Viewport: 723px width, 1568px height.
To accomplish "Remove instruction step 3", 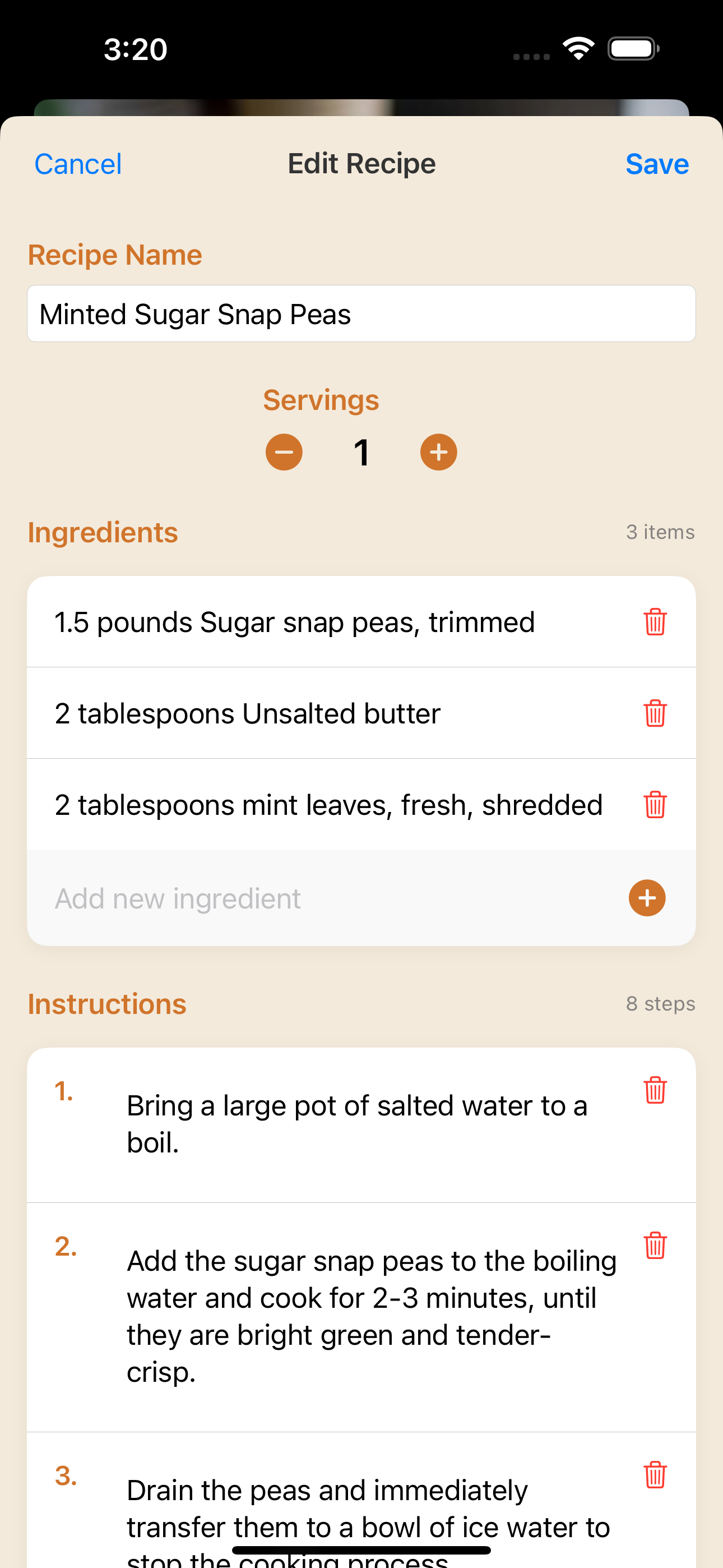I will [x=655, y=1474].
